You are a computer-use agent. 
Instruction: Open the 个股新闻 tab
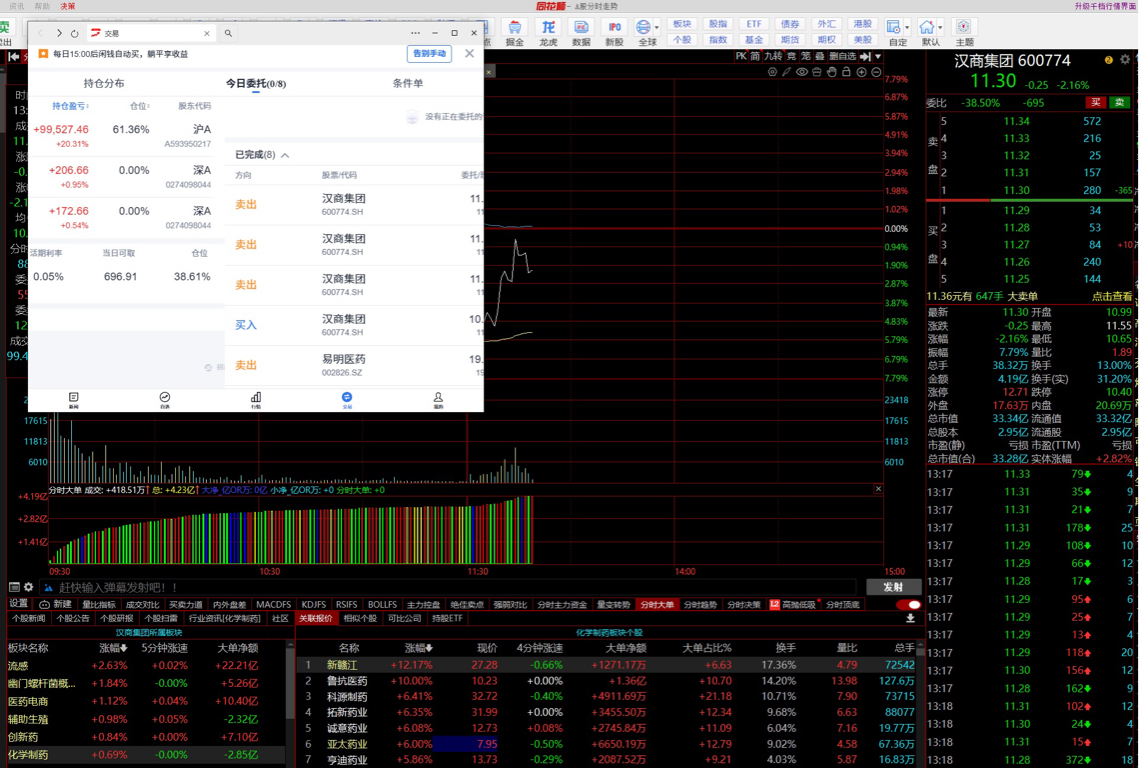pos(28,618)
